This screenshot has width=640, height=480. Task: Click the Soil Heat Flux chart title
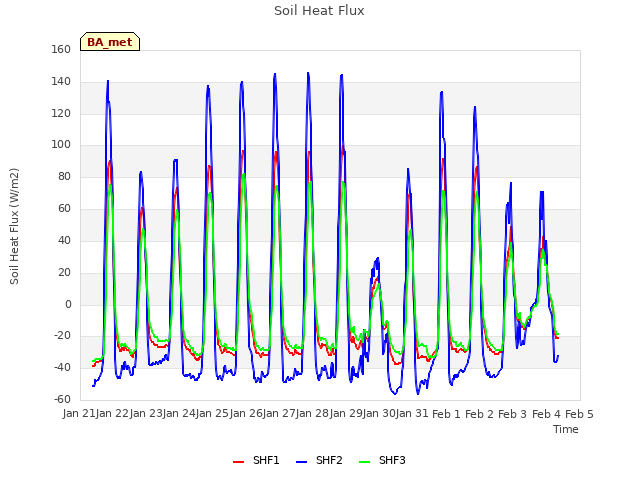pyautogui.click(x=319, y=11)
